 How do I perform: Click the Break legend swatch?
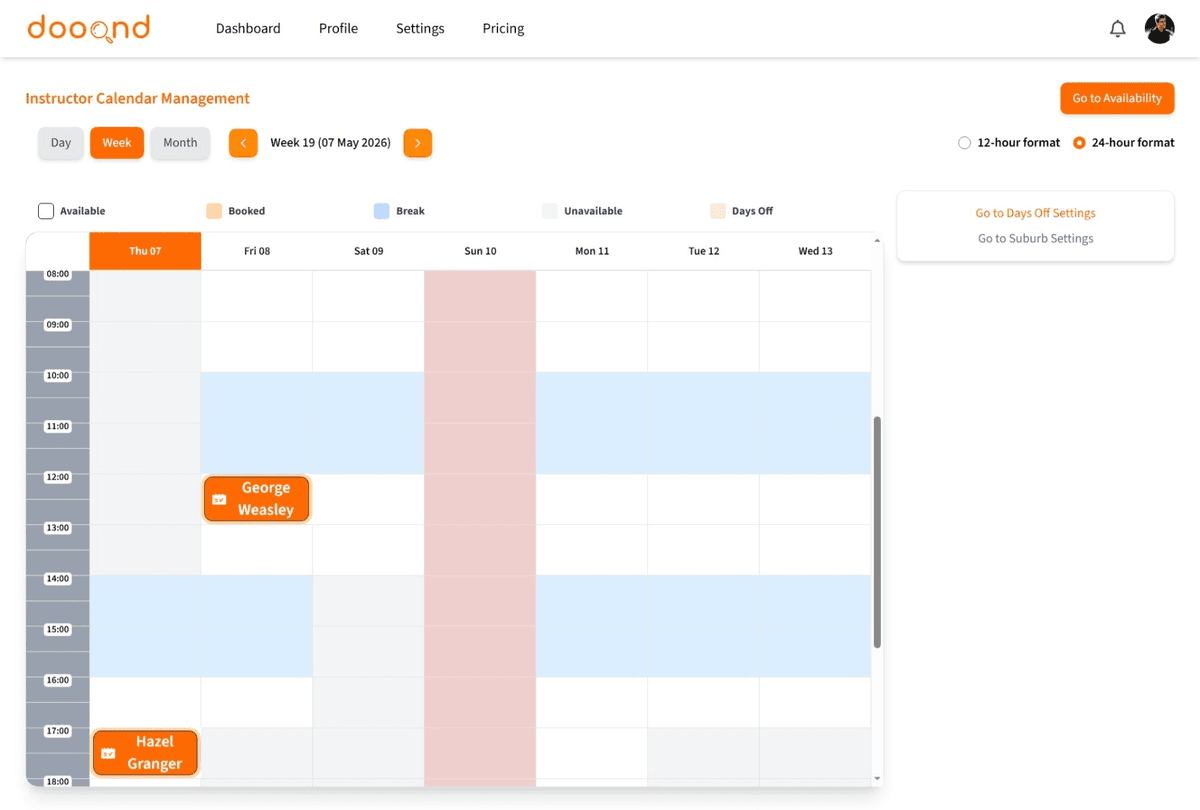pos(382,211)
